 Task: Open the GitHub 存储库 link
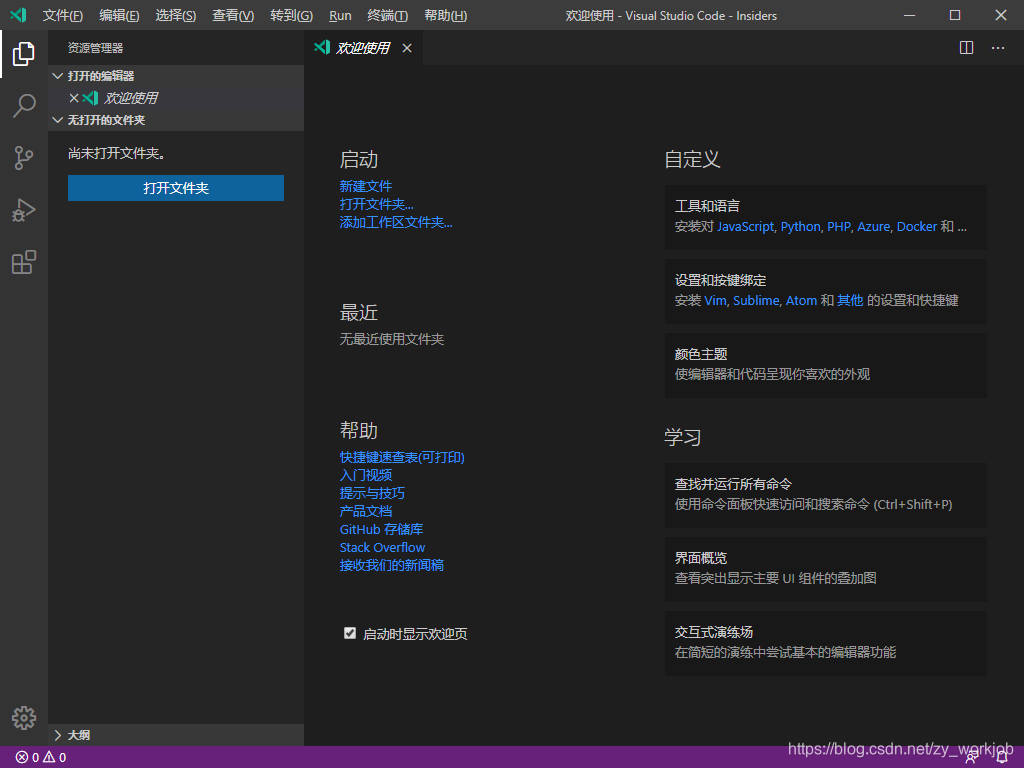pyautogui.click(x=381, y=529)
